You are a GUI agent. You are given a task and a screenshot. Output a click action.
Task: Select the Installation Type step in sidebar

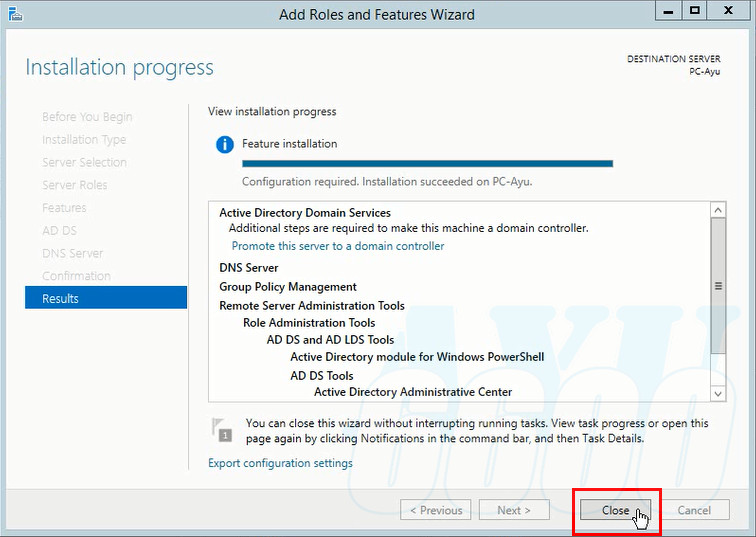pos(84,140)
